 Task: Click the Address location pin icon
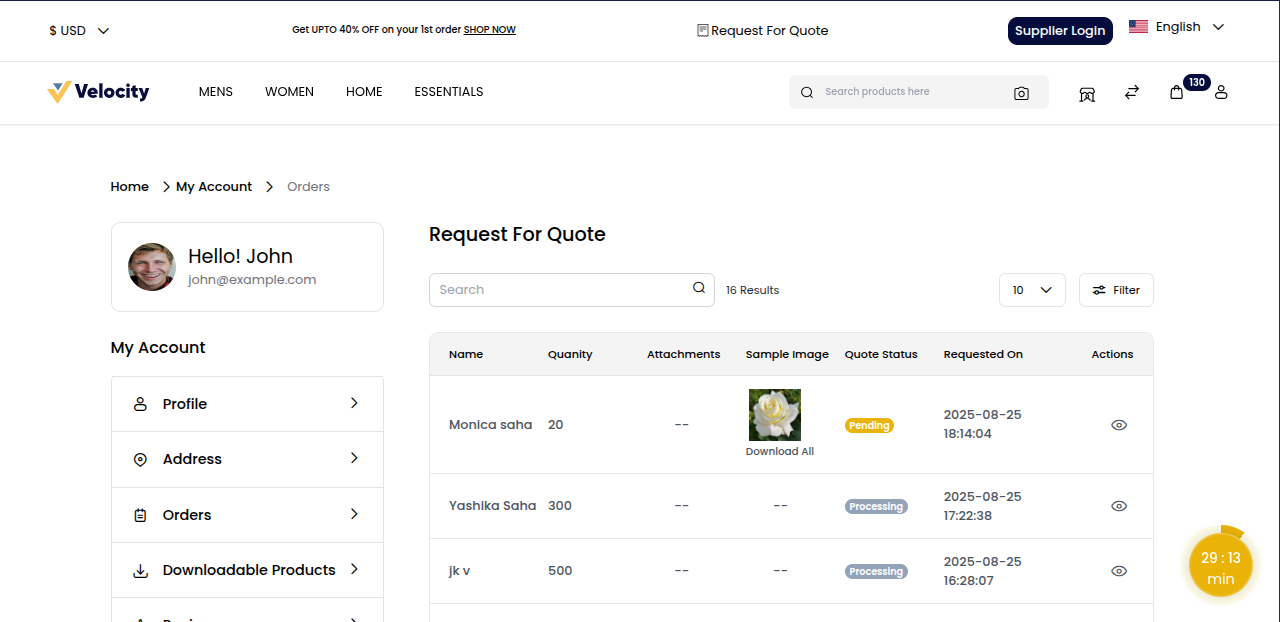point(140,459)
